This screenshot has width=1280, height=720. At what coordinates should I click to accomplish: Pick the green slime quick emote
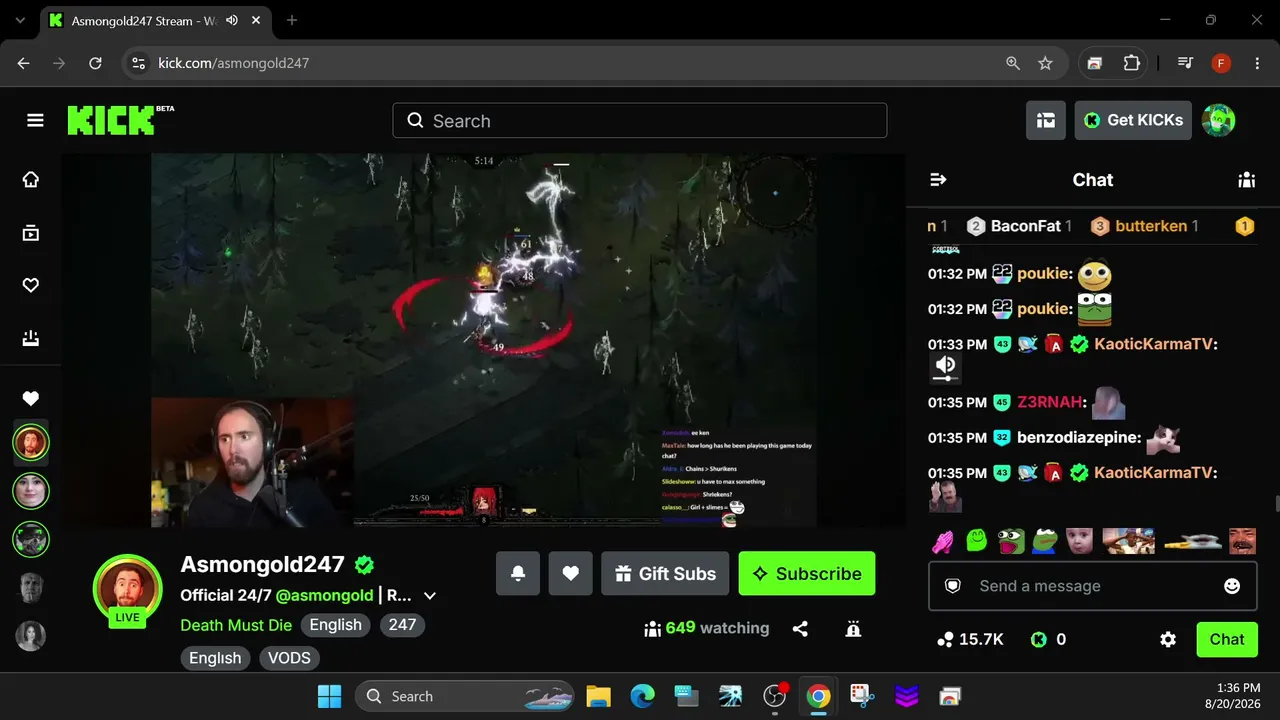(x=977, y=541)
